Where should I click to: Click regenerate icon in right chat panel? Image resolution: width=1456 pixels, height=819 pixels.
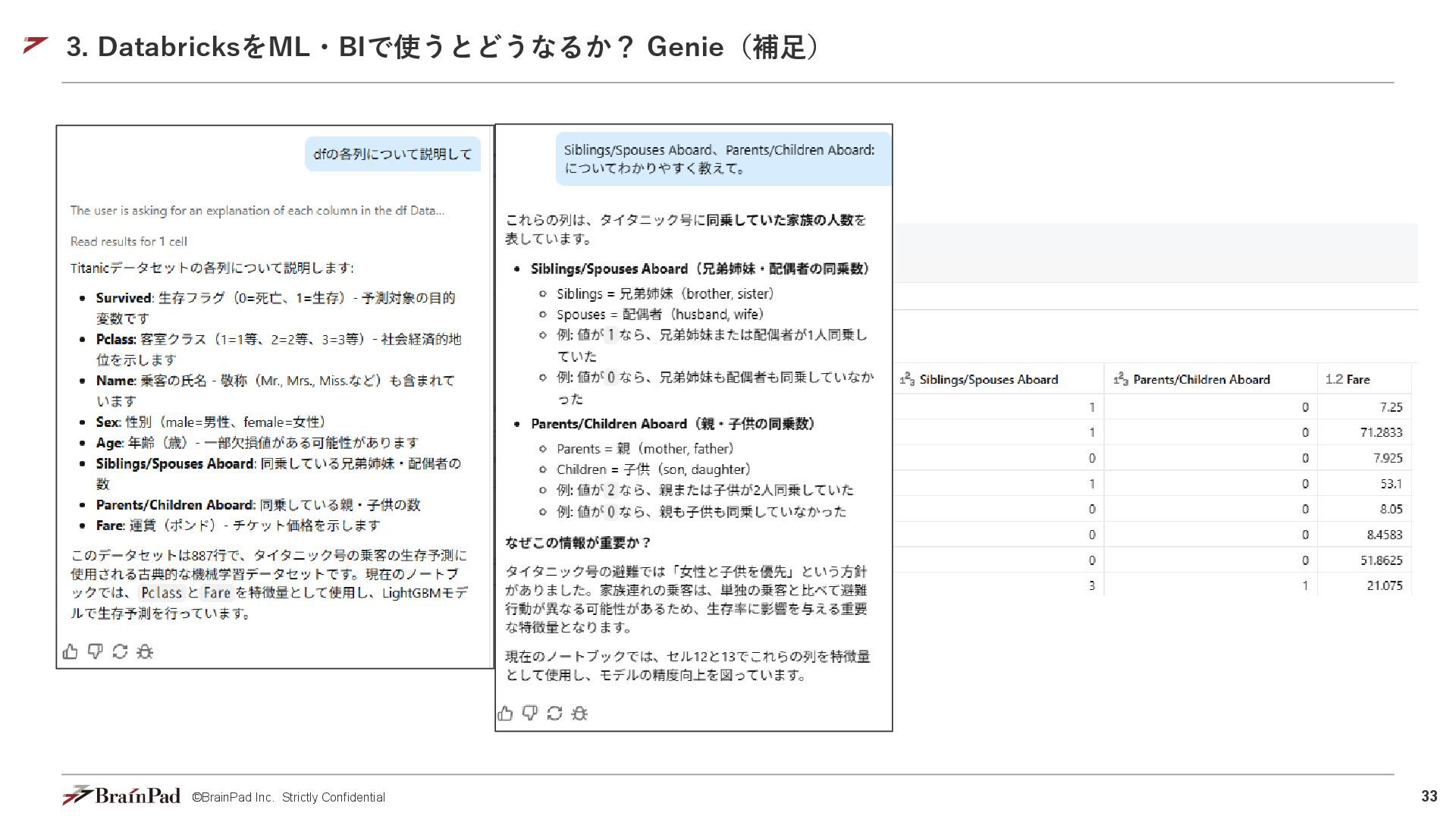pos(554,713)
